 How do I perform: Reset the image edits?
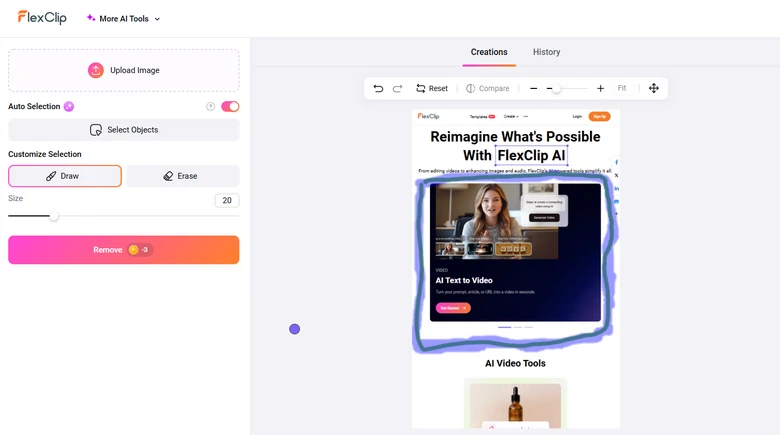coord(432,88)
